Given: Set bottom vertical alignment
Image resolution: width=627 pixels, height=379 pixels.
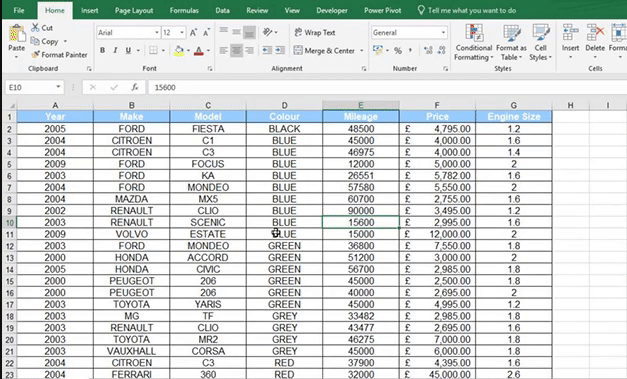Looking at the screenshot, I should (x=250, y=32).
